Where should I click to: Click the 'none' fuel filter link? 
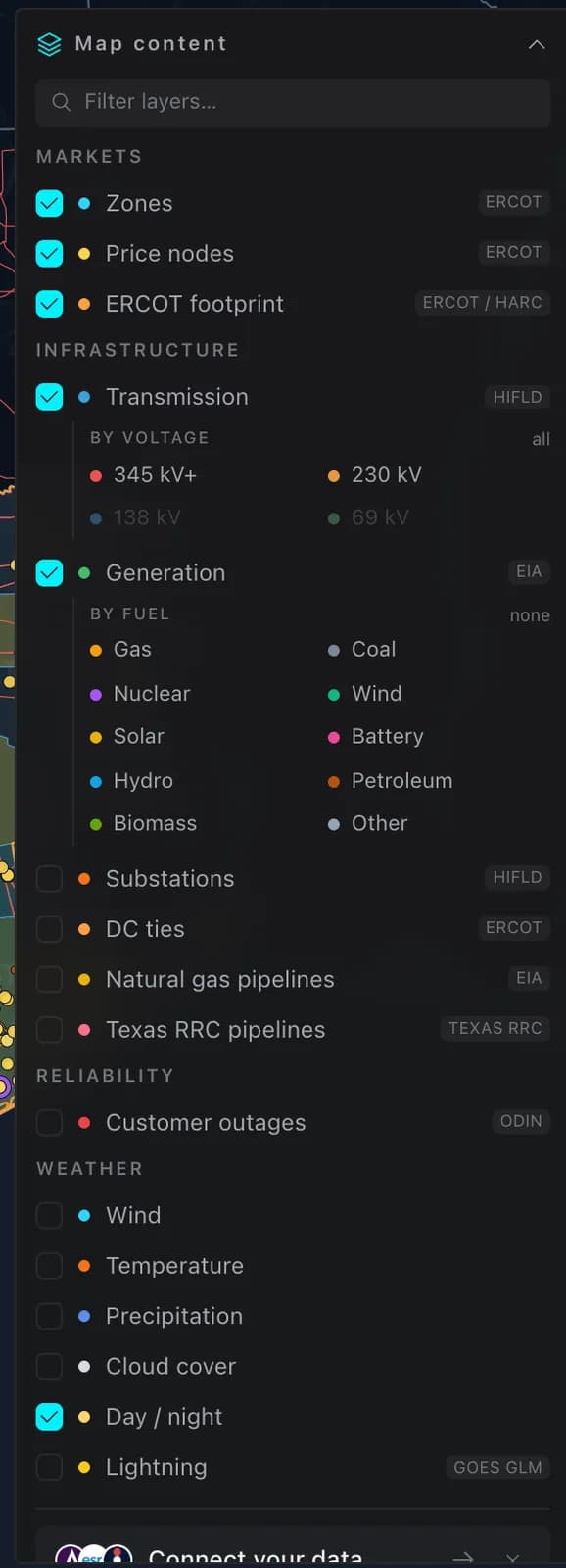[x=530, y=615]
